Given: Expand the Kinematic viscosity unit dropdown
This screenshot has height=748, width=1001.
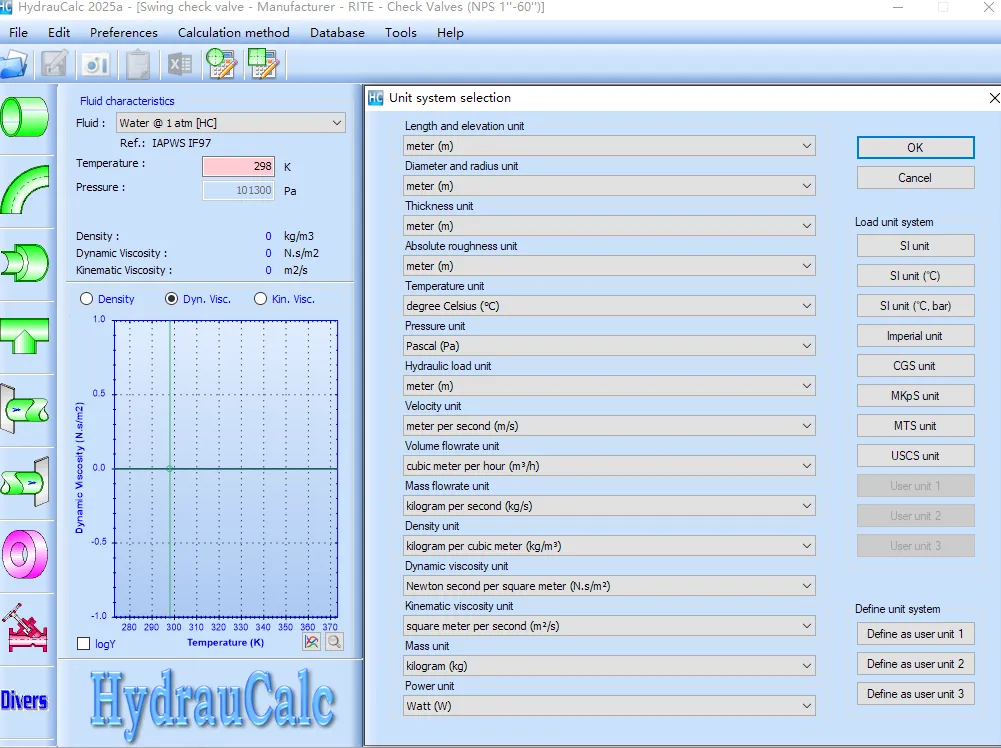Looking at the screenshot, I should [x=609, y=626].
